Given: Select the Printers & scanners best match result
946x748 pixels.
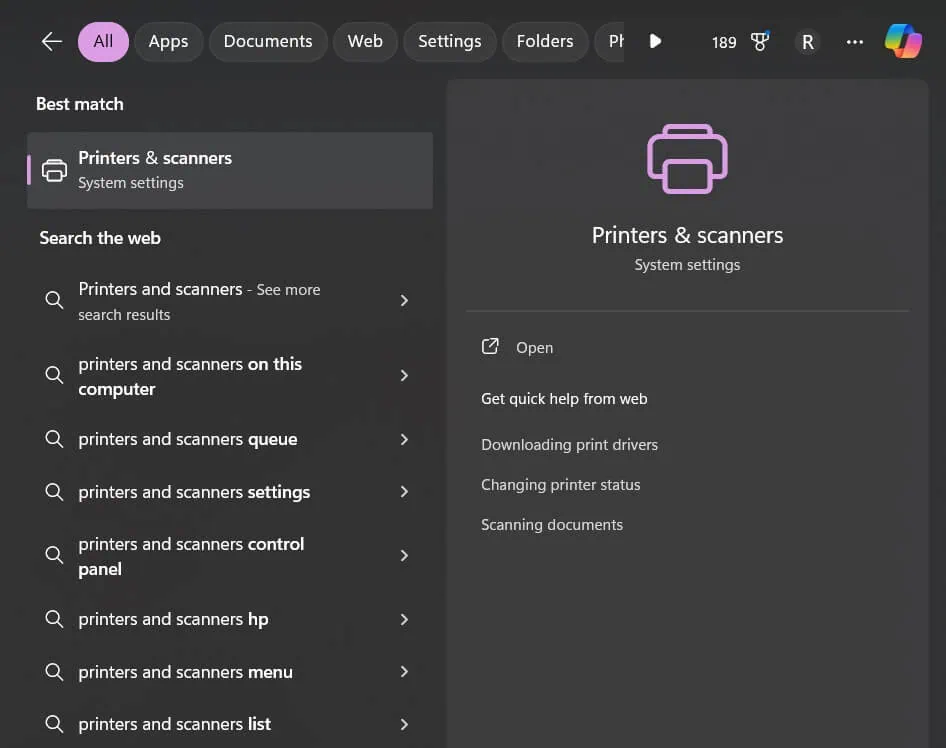Looking at the screenshot, I should (x=230, y=170).
